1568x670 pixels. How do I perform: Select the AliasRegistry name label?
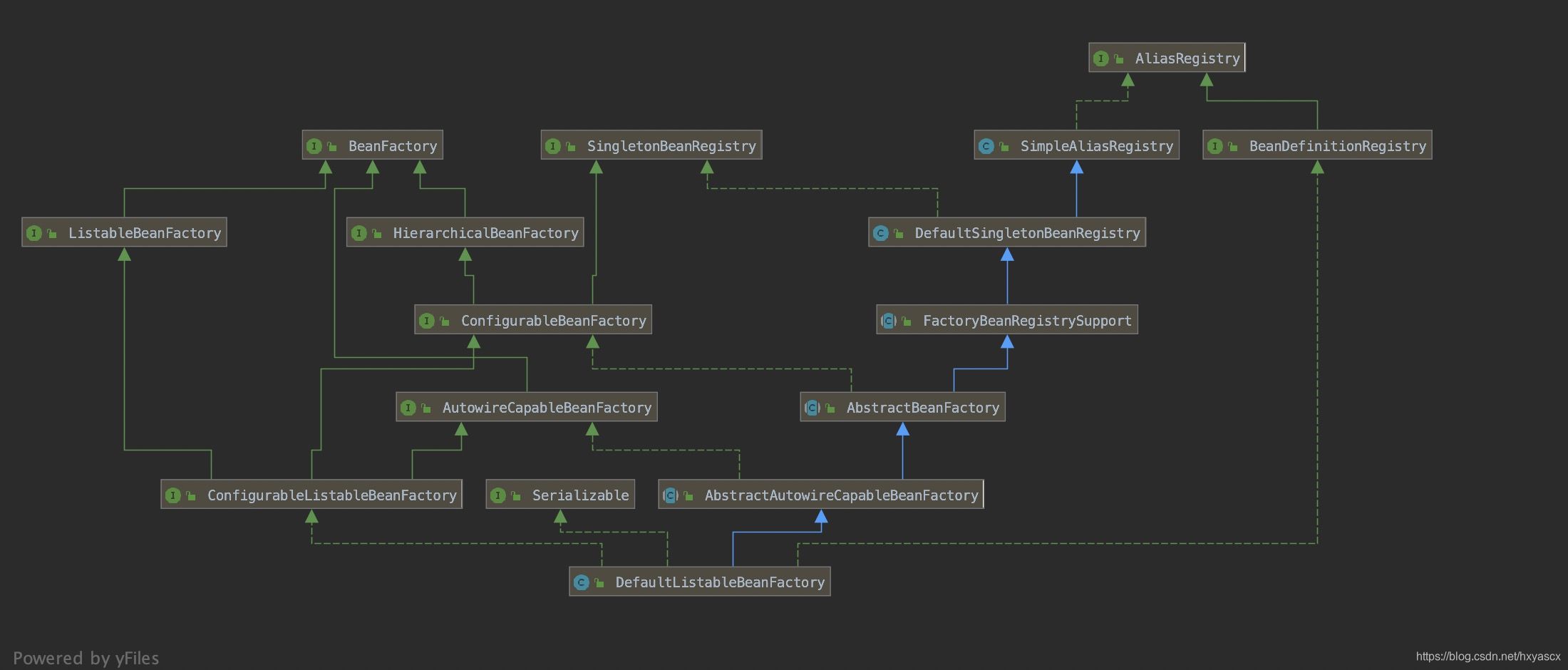[x=1187, y=58]
